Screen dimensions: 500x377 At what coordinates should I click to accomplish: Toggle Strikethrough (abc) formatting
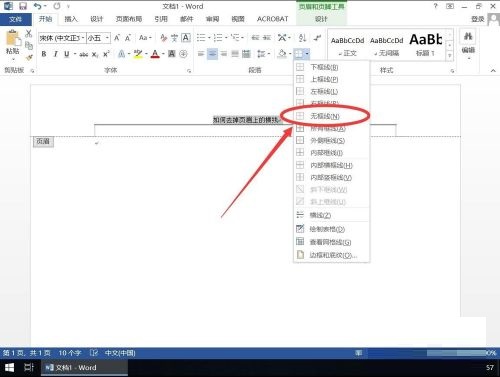point(84,54)
